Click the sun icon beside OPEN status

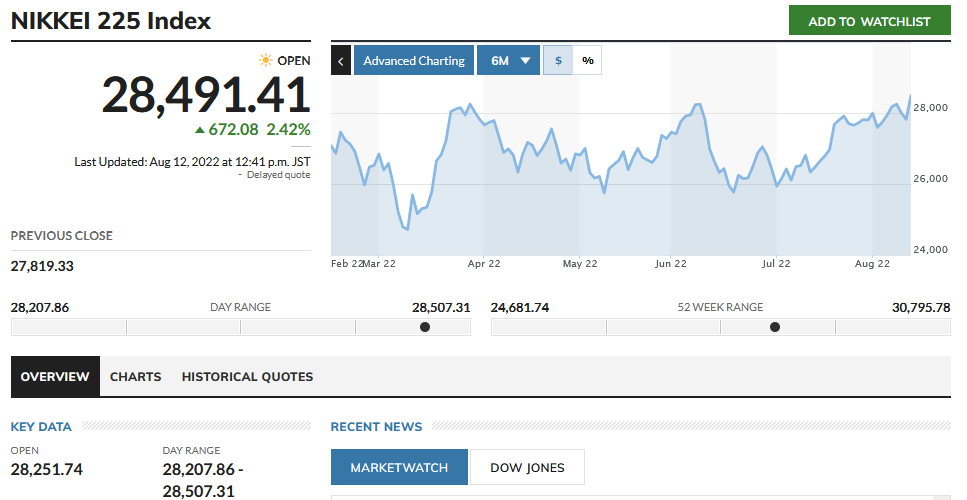tap(265, 60)
